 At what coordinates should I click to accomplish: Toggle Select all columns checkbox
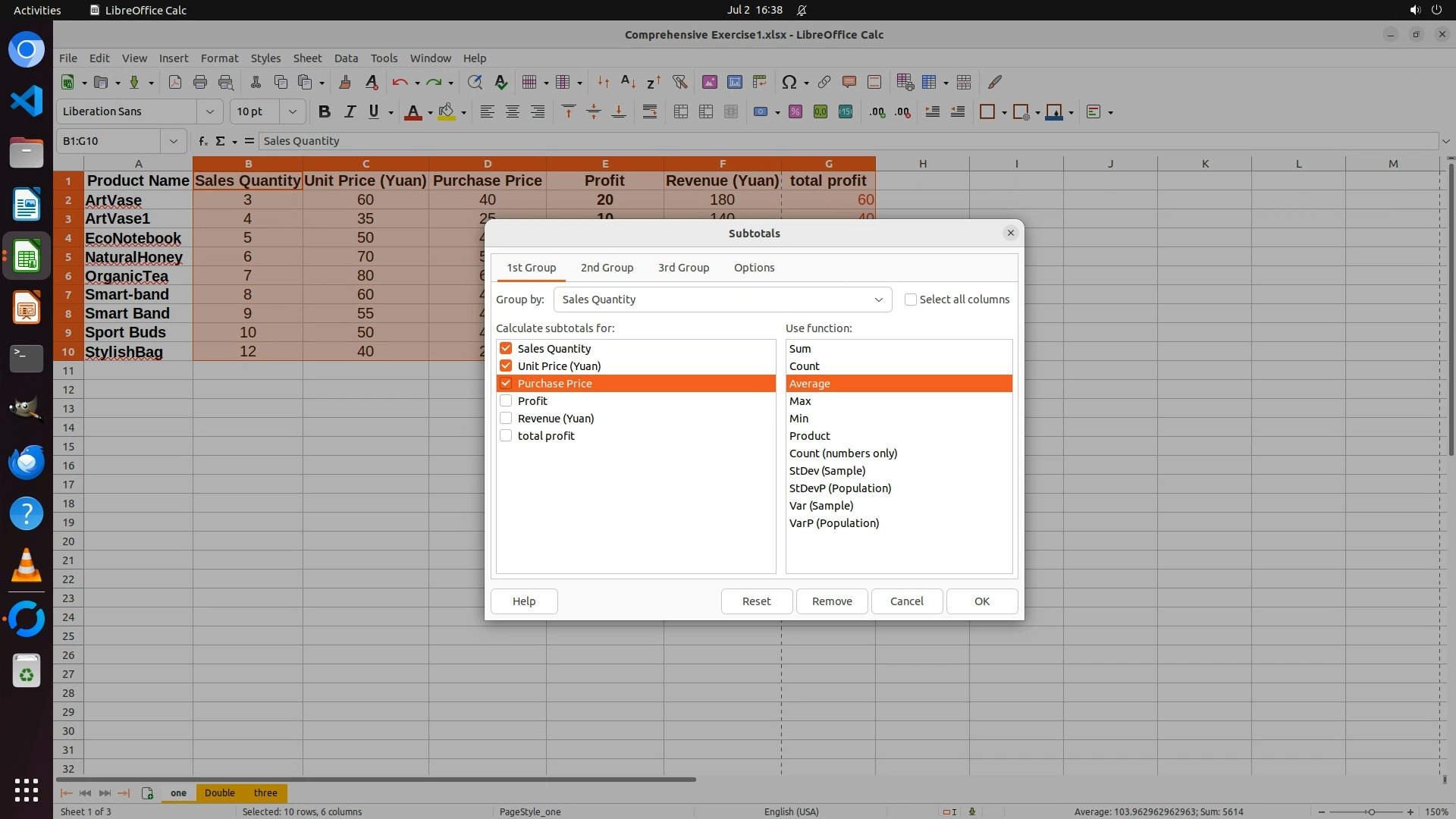click(911, 300)
